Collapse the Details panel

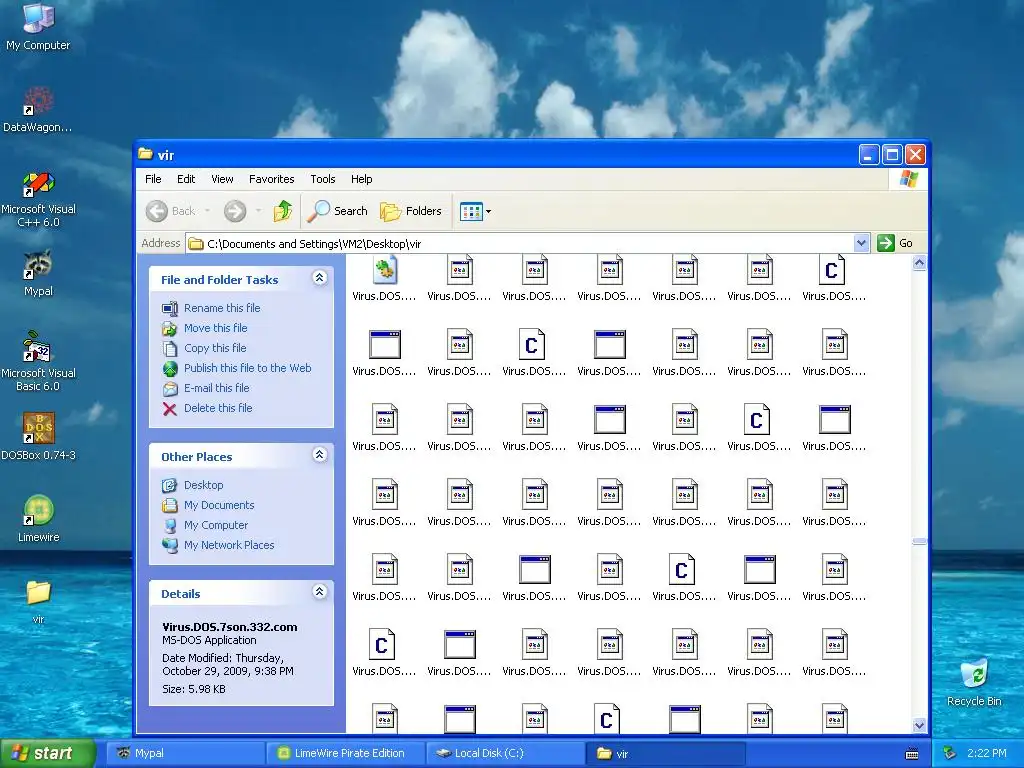tap(319, 592)
